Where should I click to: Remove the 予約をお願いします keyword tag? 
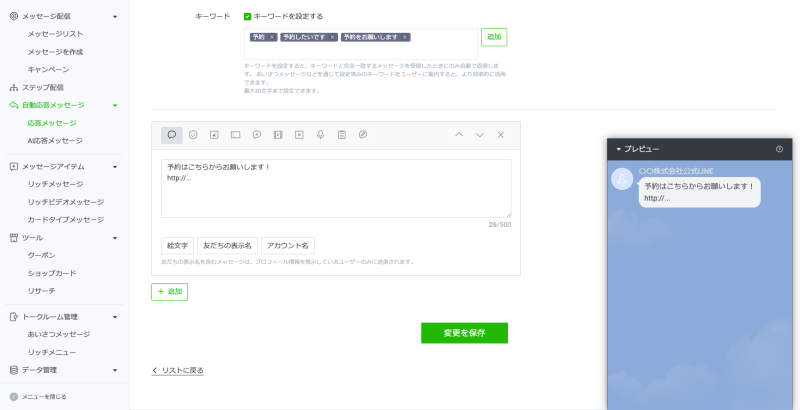(404, 37)
